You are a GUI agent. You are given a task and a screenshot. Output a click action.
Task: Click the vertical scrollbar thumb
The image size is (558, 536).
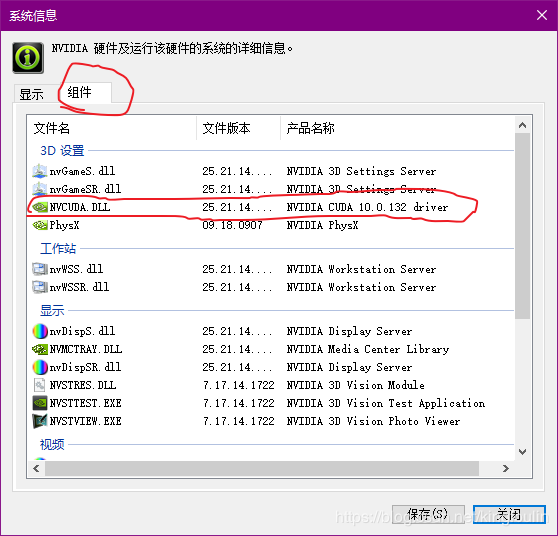[x=522, y=226]
